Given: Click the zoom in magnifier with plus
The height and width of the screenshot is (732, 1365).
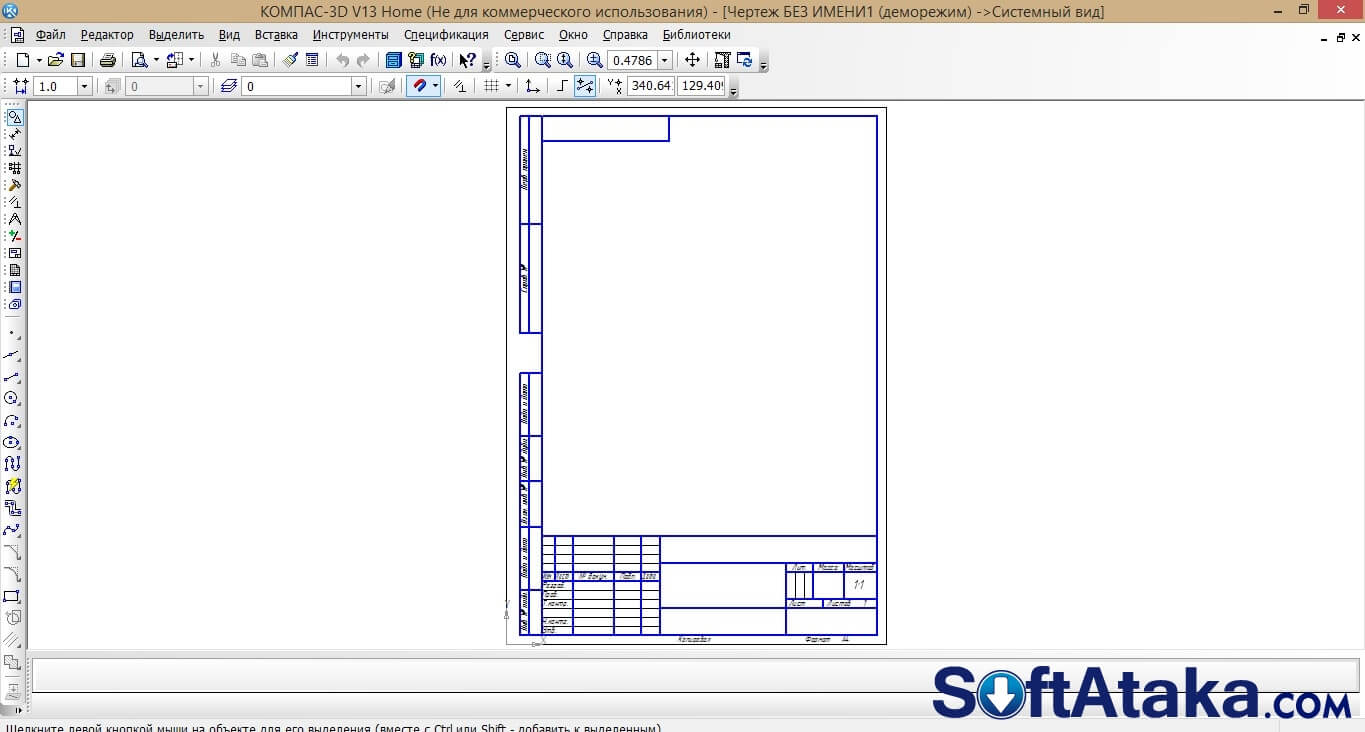Looking at the screenshot, I should point(595,60).
